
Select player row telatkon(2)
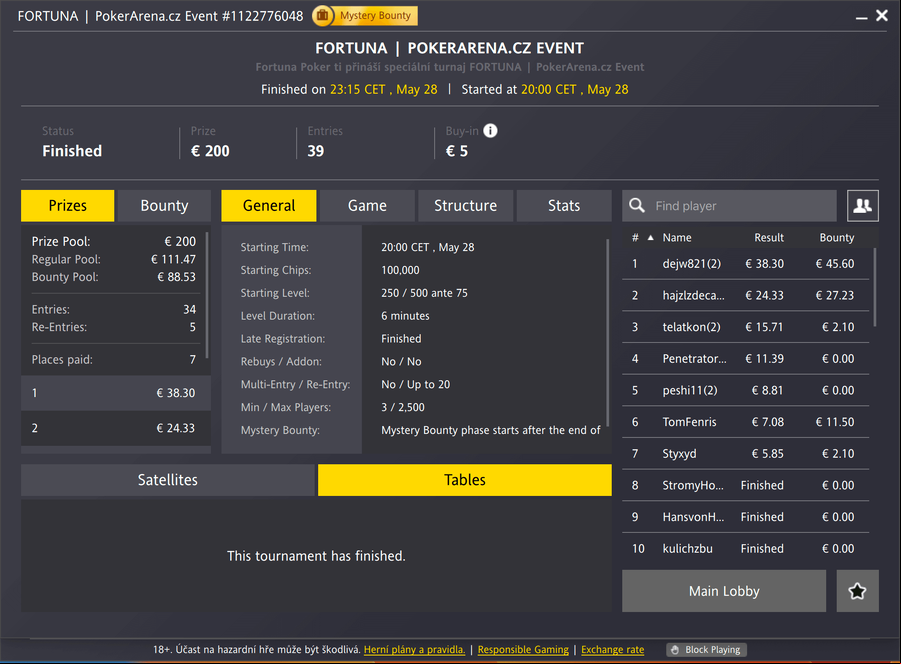click(x=745, y=327)
